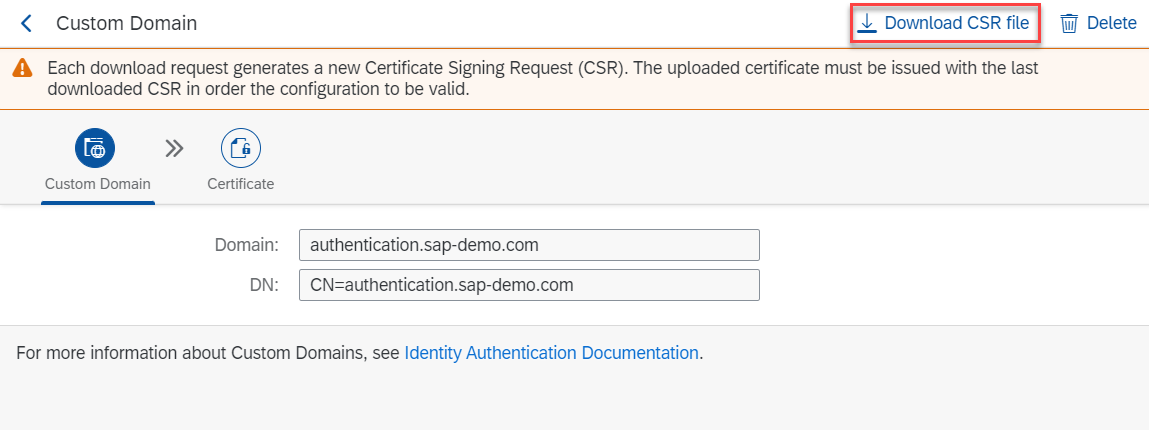Viewport: 1149px width, 430px height.
Task: Click the Download CSR file text
Action: 956,23
